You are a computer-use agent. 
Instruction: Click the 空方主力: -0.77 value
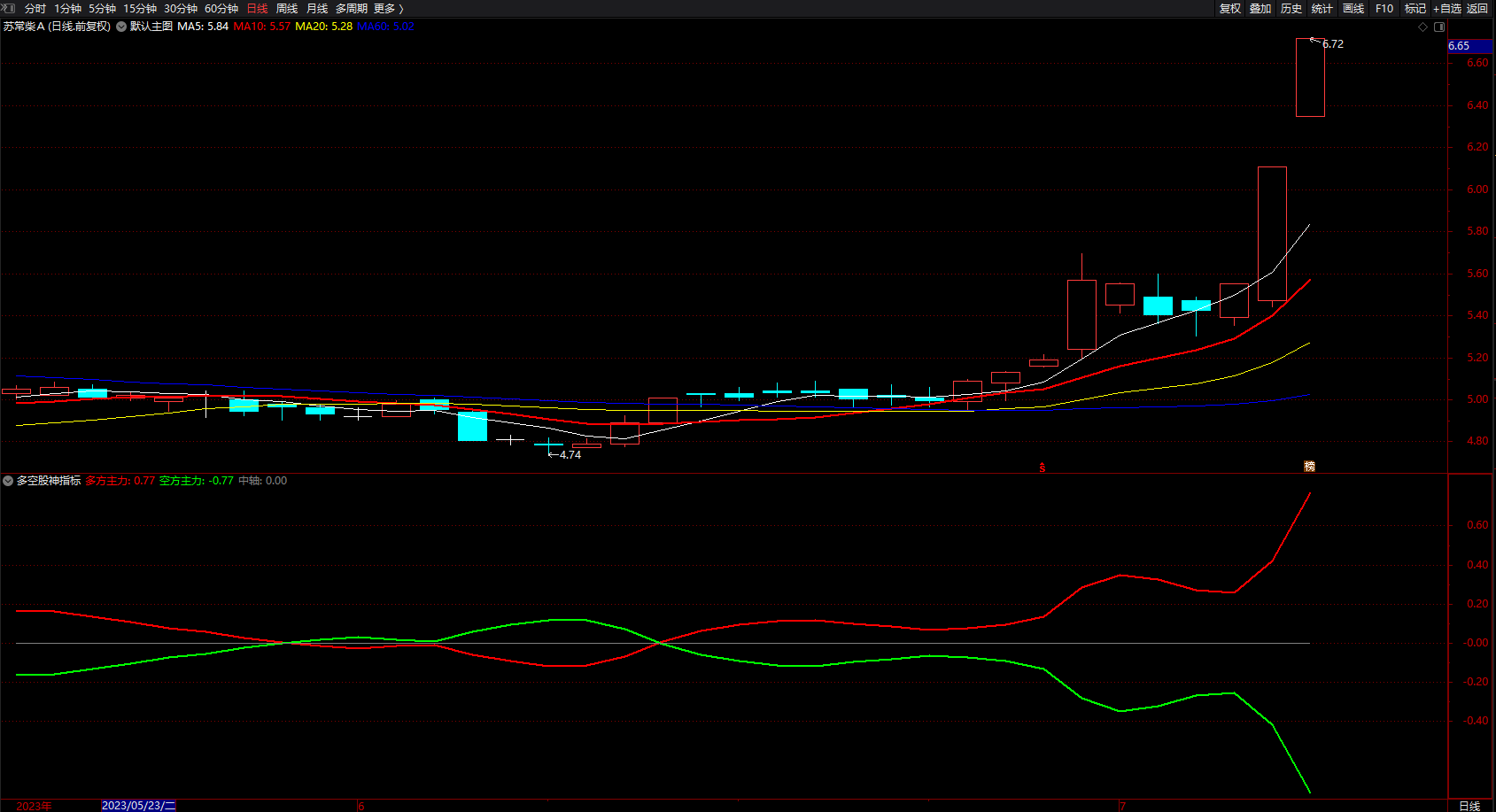pyautogui.click(x=197, y=481)
